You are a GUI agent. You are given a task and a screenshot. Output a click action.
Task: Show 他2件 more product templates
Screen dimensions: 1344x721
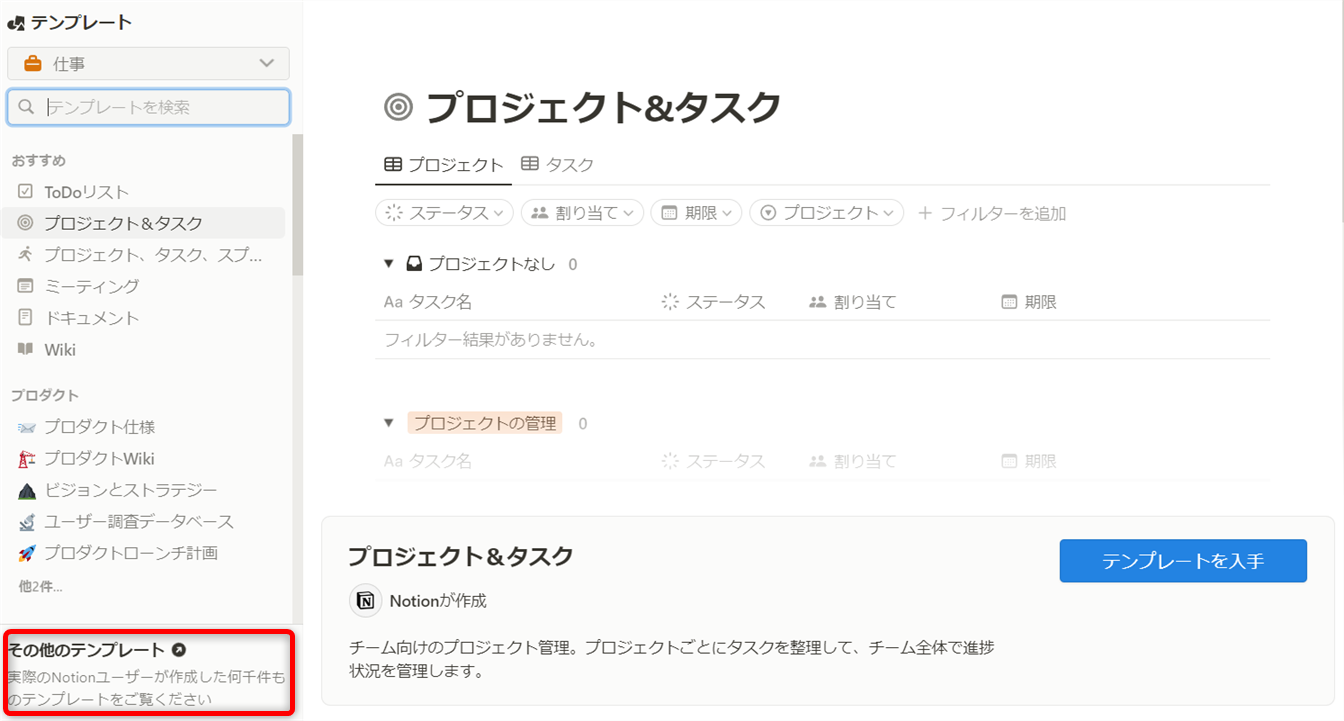click(x=40, y=586)
